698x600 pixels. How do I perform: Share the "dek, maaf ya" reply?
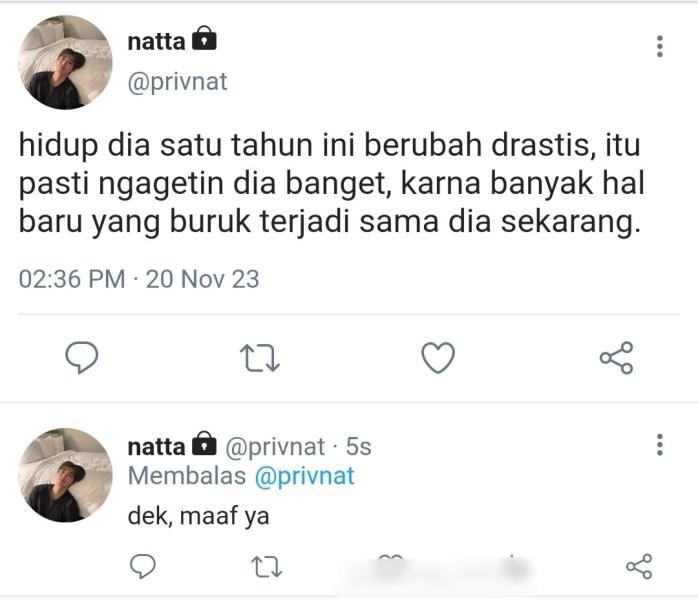point(638,567)
